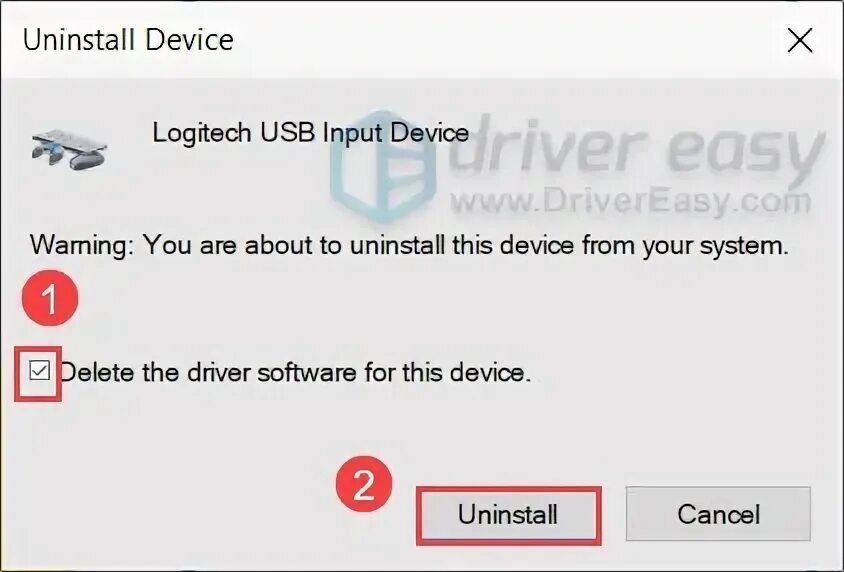Click the checkmark inside the highlighted box
Viewport: 844px width, 572px height.
point(39,371)
